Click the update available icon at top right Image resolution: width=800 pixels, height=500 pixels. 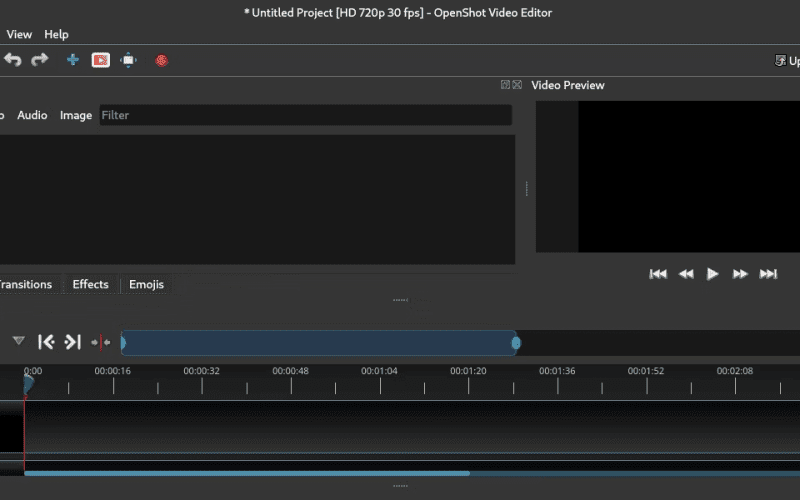[780, 61]
